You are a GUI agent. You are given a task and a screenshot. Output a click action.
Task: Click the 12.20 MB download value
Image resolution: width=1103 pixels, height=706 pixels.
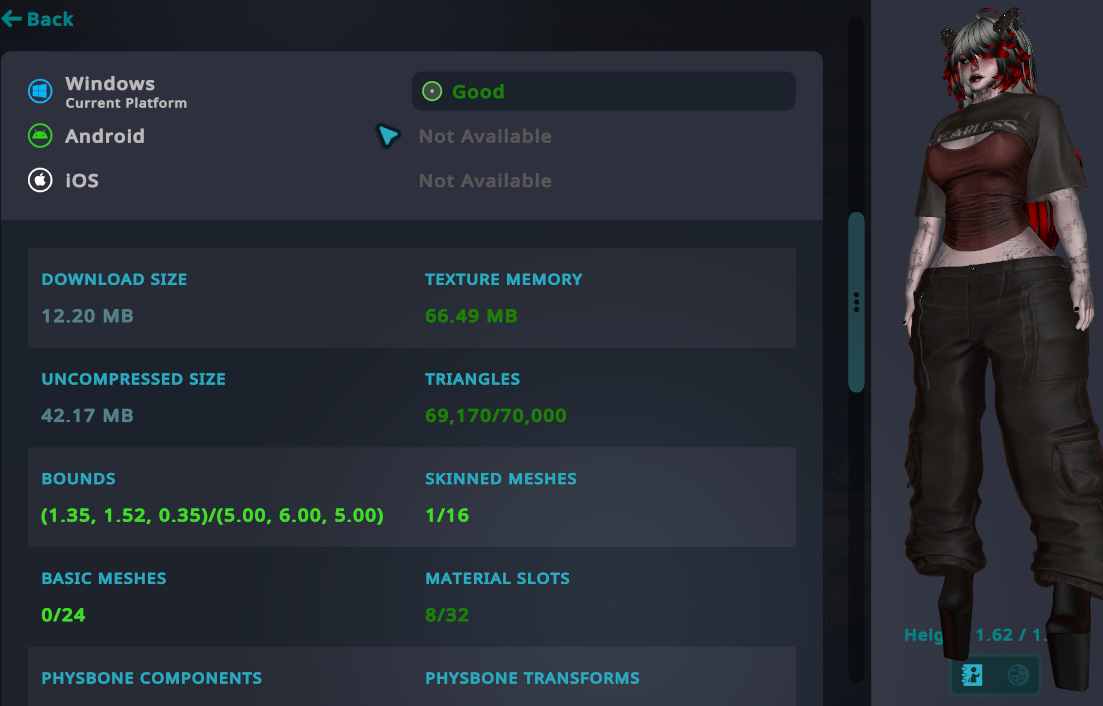point(87,316)
